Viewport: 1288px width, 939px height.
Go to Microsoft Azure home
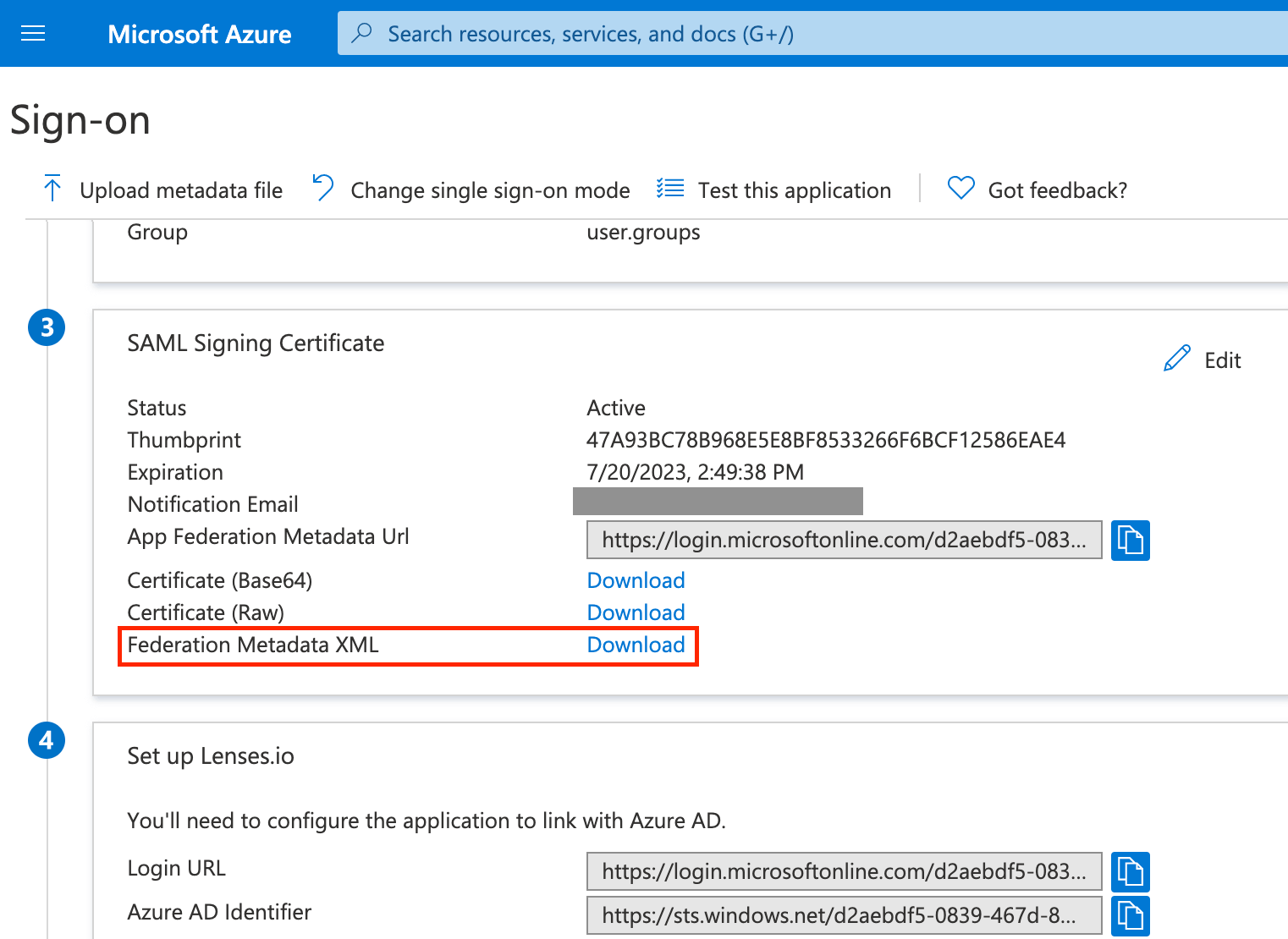[x=200, y=34]
